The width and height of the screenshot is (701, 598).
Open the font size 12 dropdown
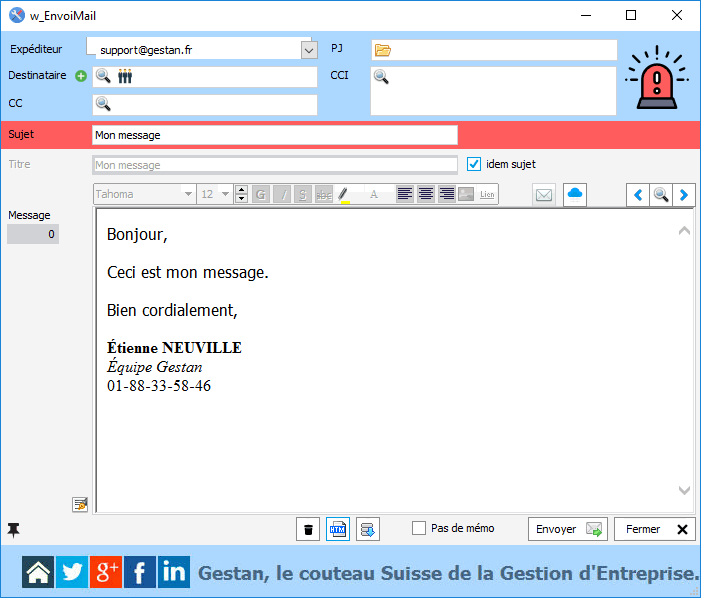tap(225, 194)
